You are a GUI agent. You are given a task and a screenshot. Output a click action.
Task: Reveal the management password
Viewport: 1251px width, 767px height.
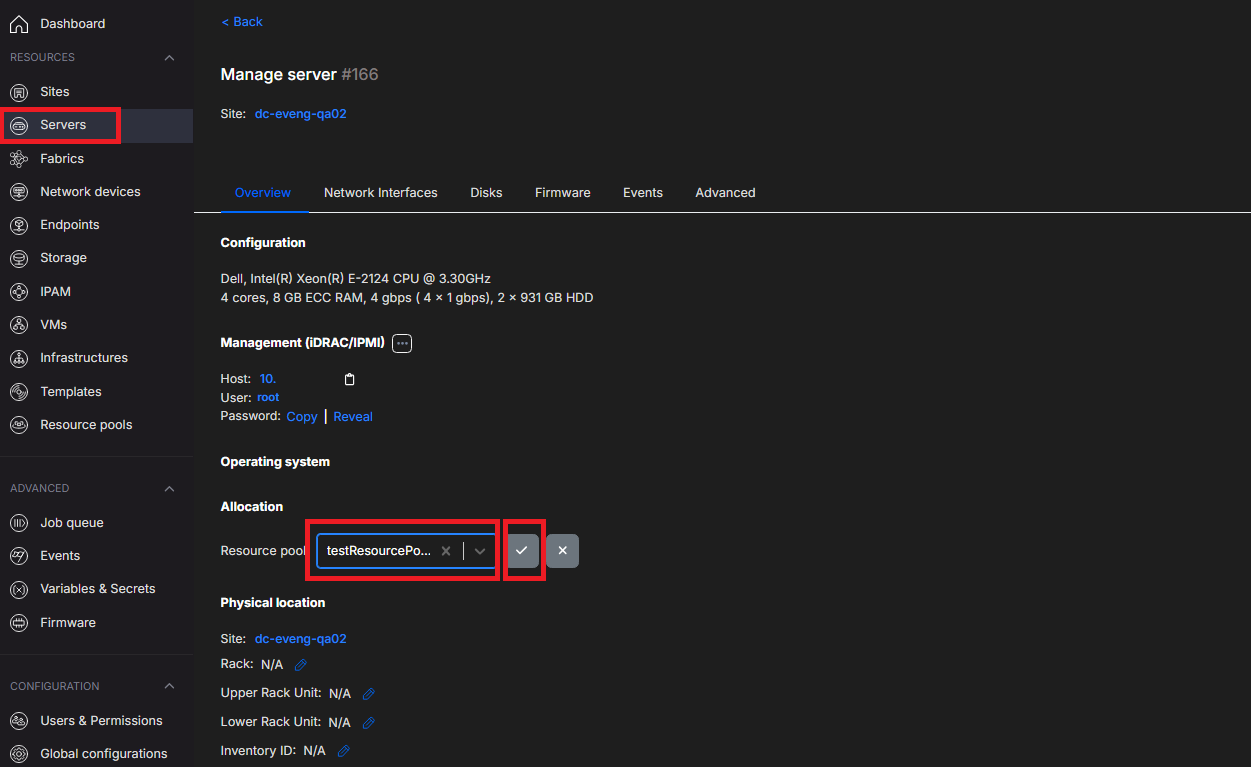click(353, 417)
